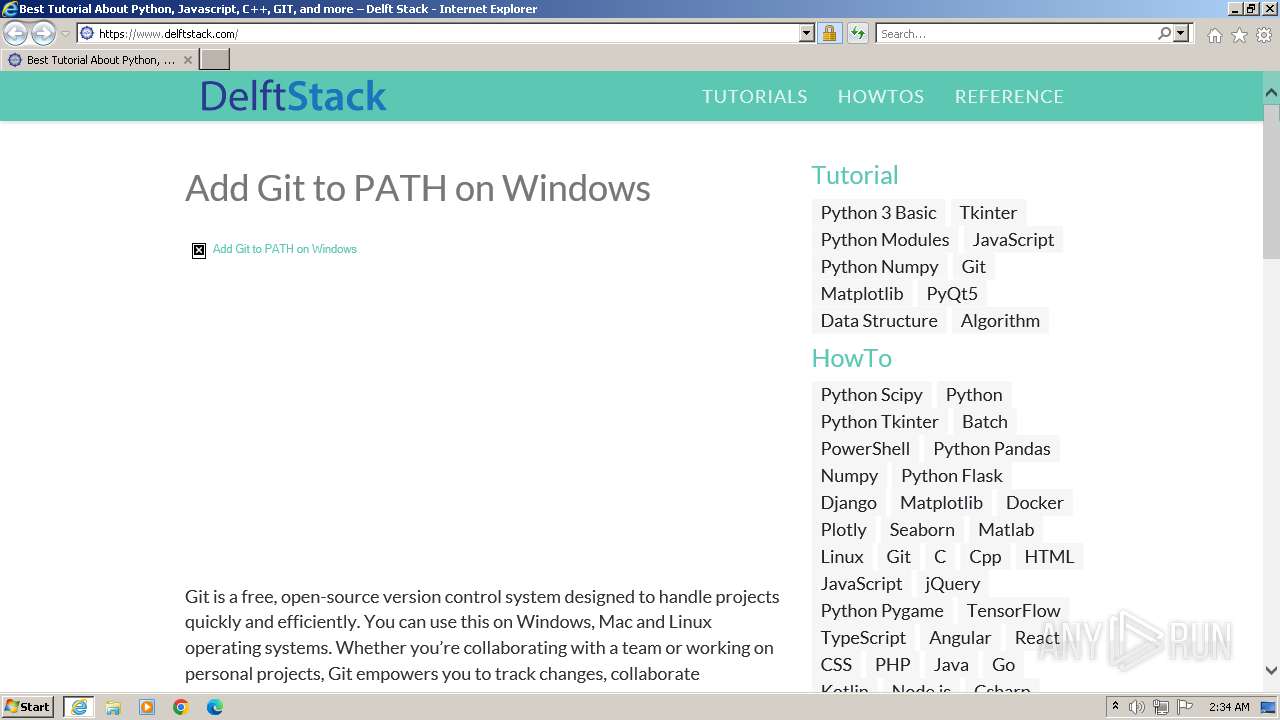Click the magnifier search icon
Viewport: 1280px width, 720px height.
click(x=1164, y=33)
